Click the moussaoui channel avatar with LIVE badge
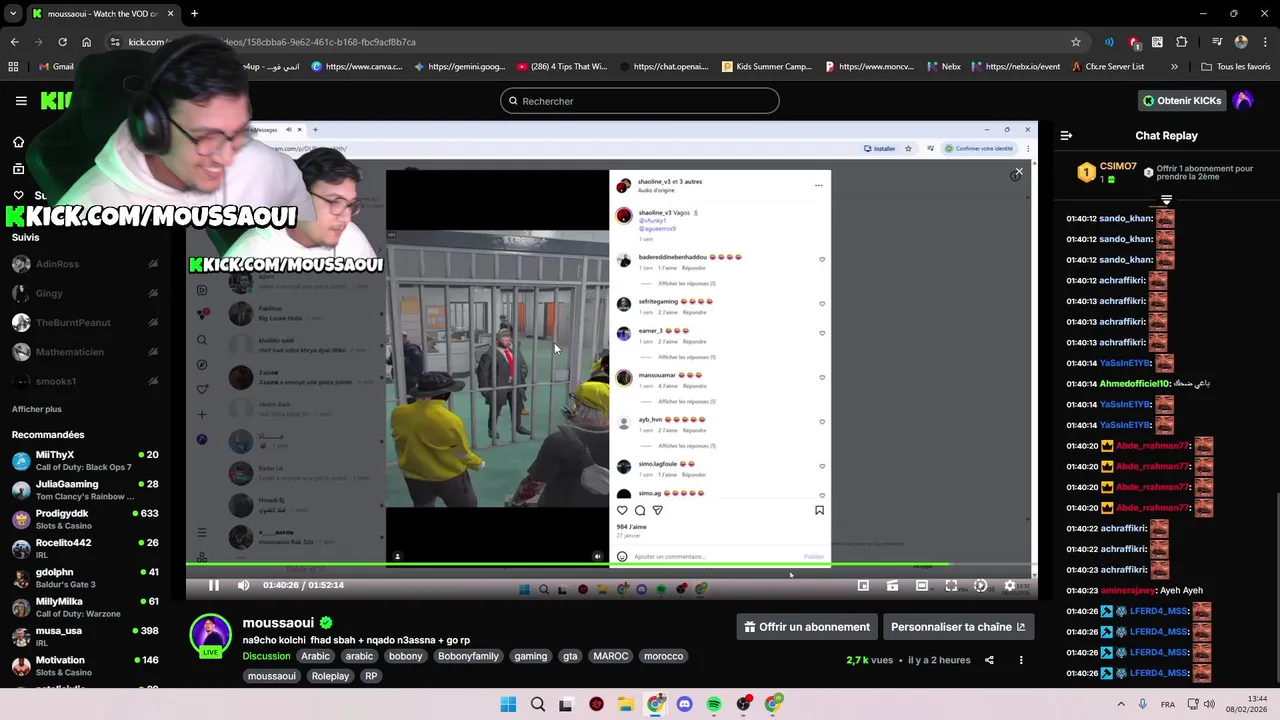The image size is (1280, 720). coord(211,636)
